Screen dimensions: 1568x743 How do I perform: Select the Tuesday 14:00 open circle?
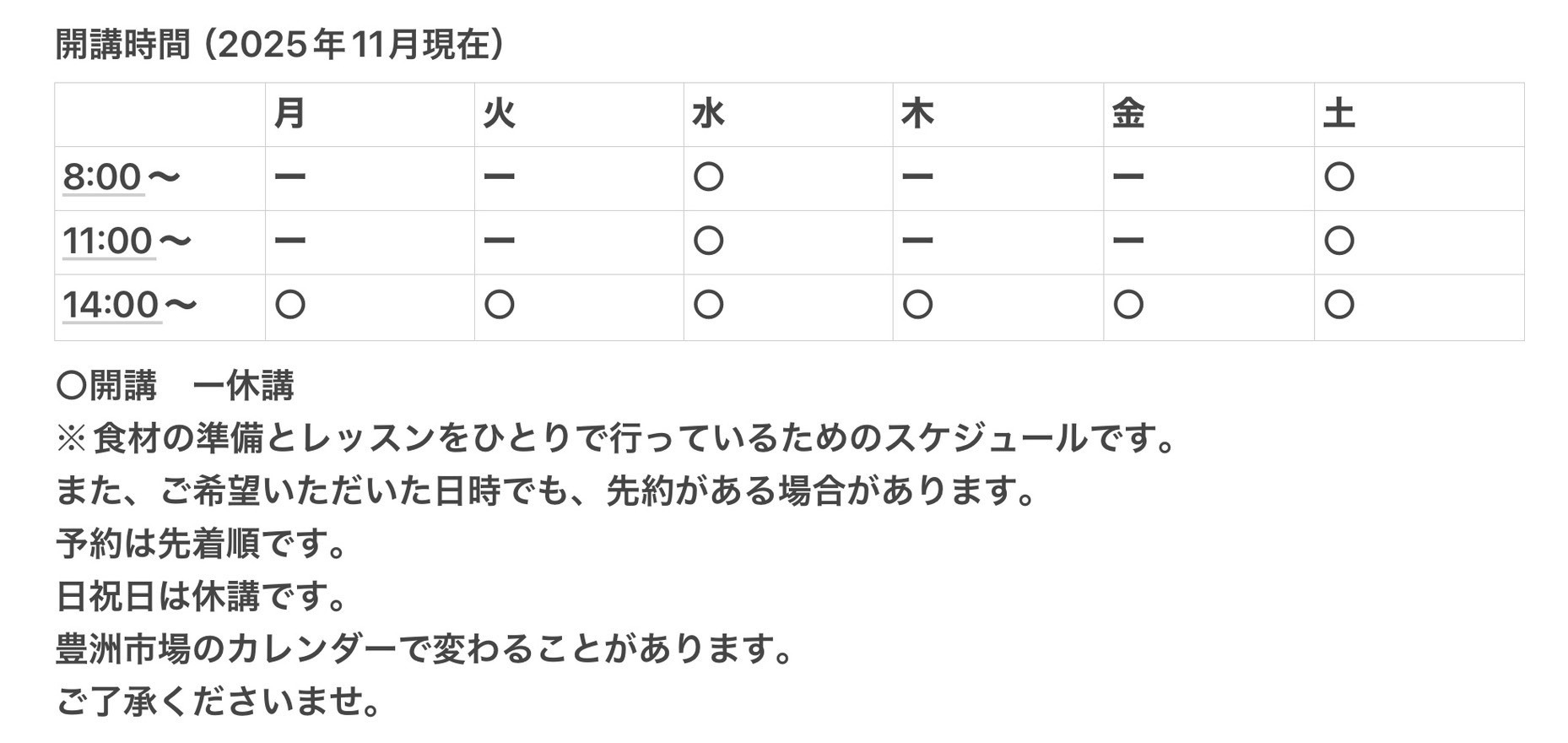(499, 305)
